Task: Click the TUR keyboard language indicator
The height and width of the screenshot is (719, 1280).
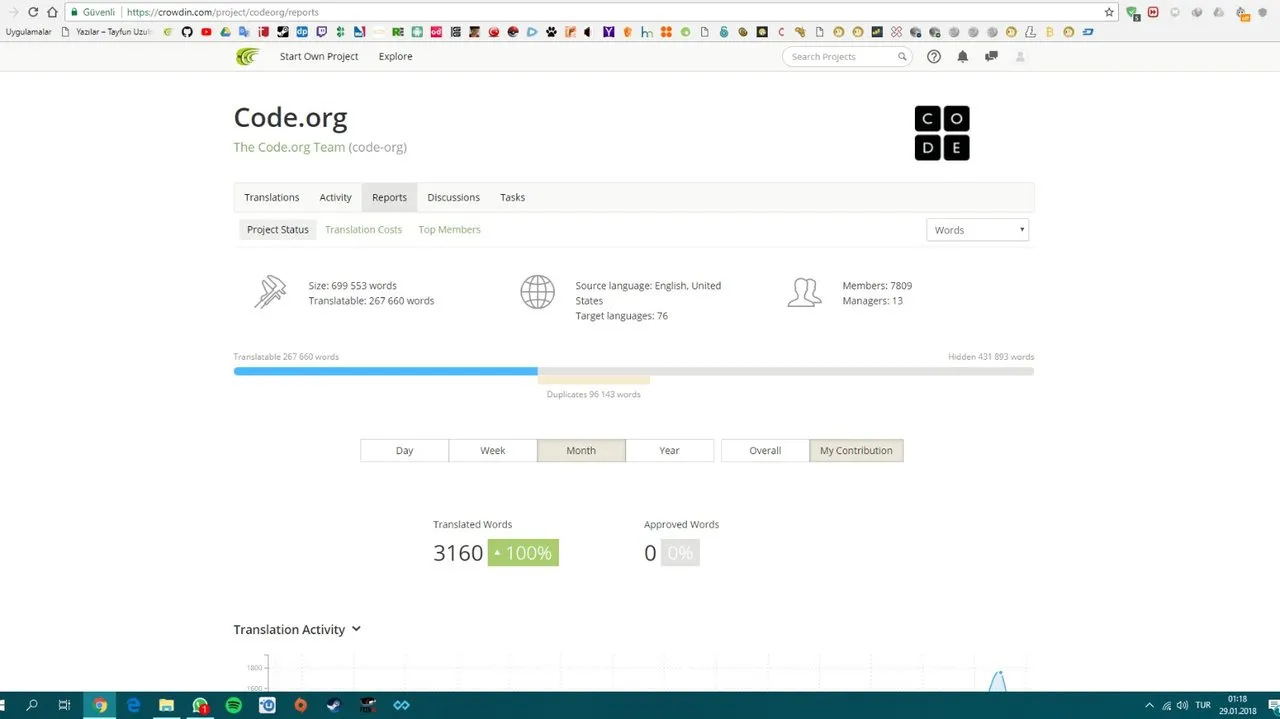Action: pos(1203,705)
